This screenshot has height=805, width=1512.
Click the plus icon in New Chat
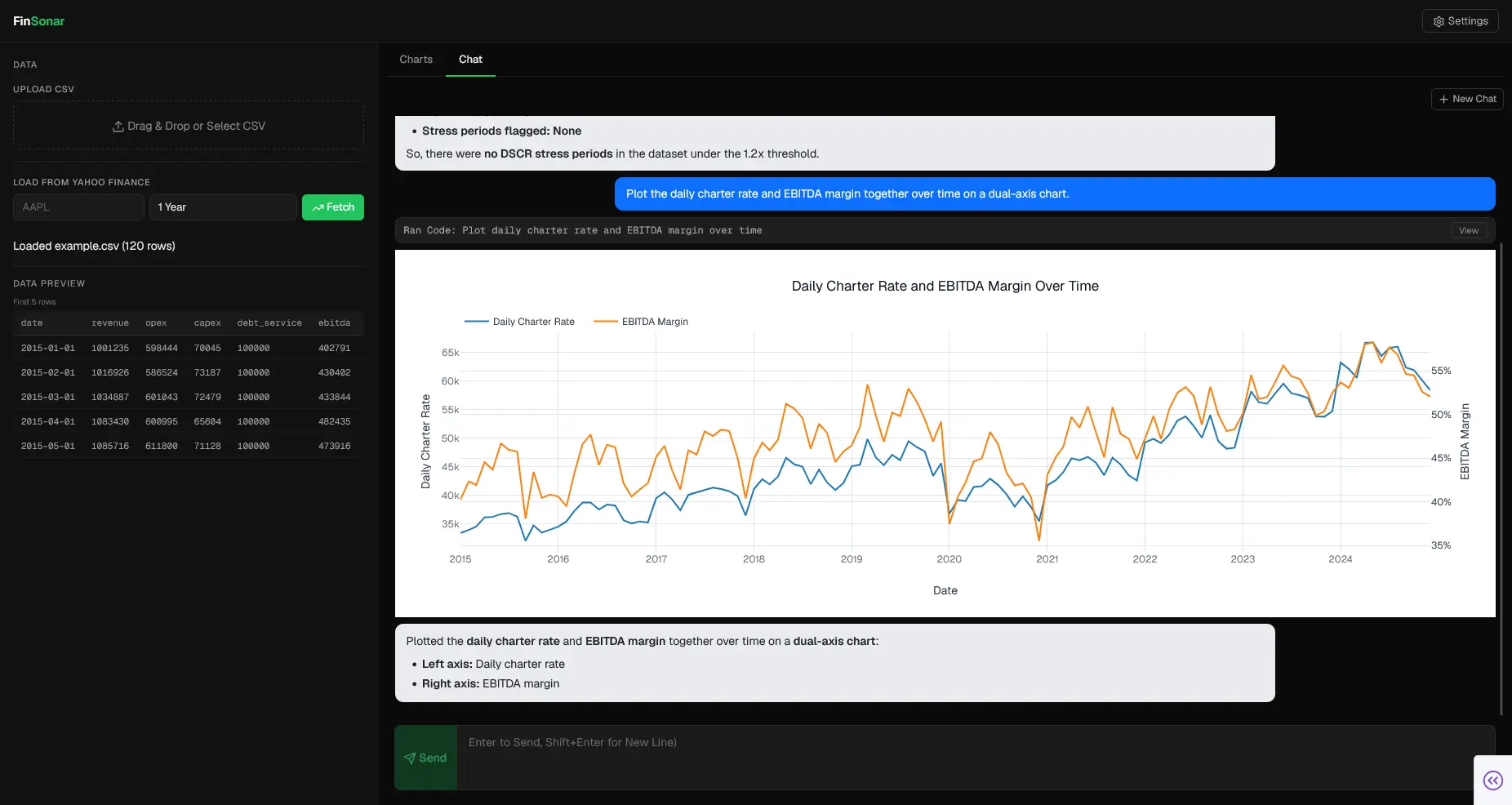pyautogui.click(x=1443, y=99)
